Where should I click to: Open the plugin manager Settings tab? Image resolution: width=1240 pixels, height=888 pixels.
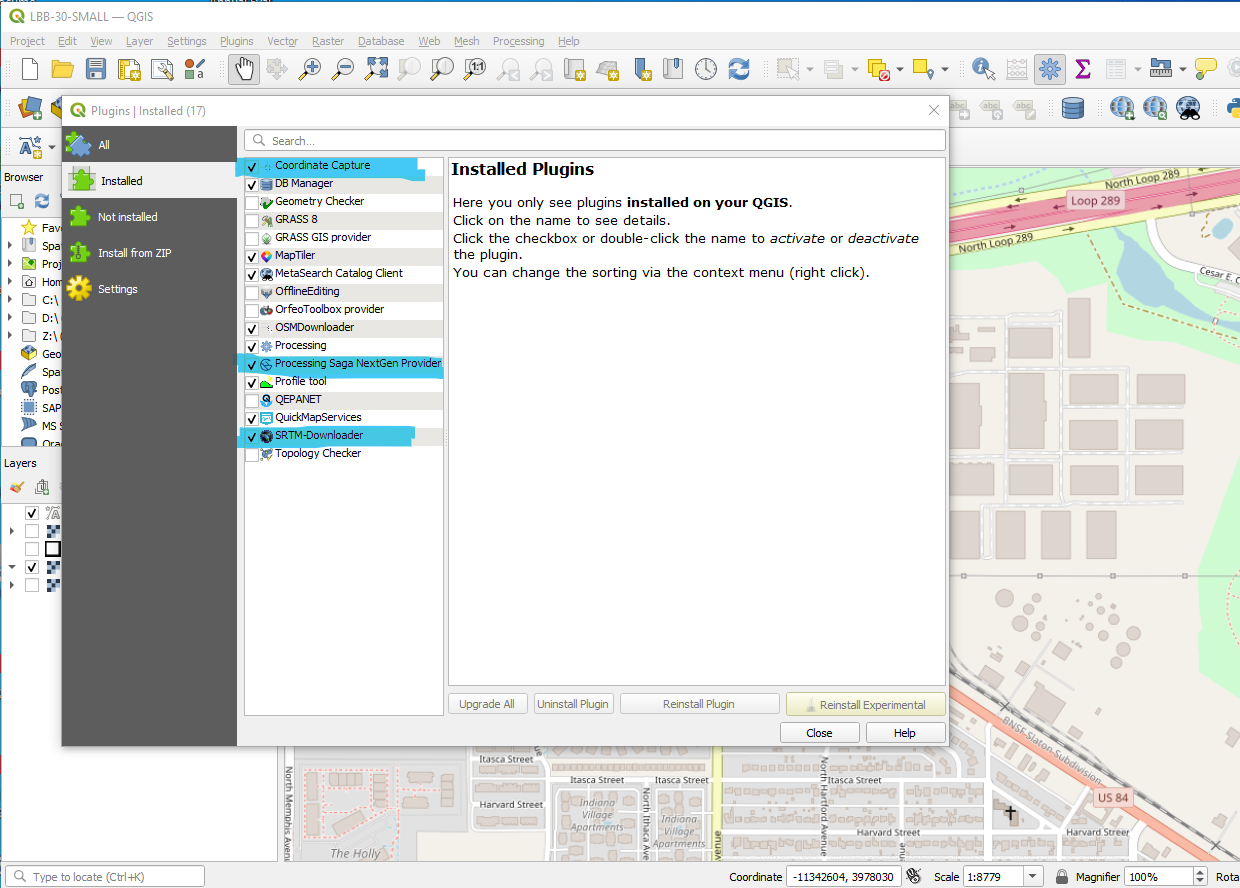pyautogui.click(x=149, y=289)
